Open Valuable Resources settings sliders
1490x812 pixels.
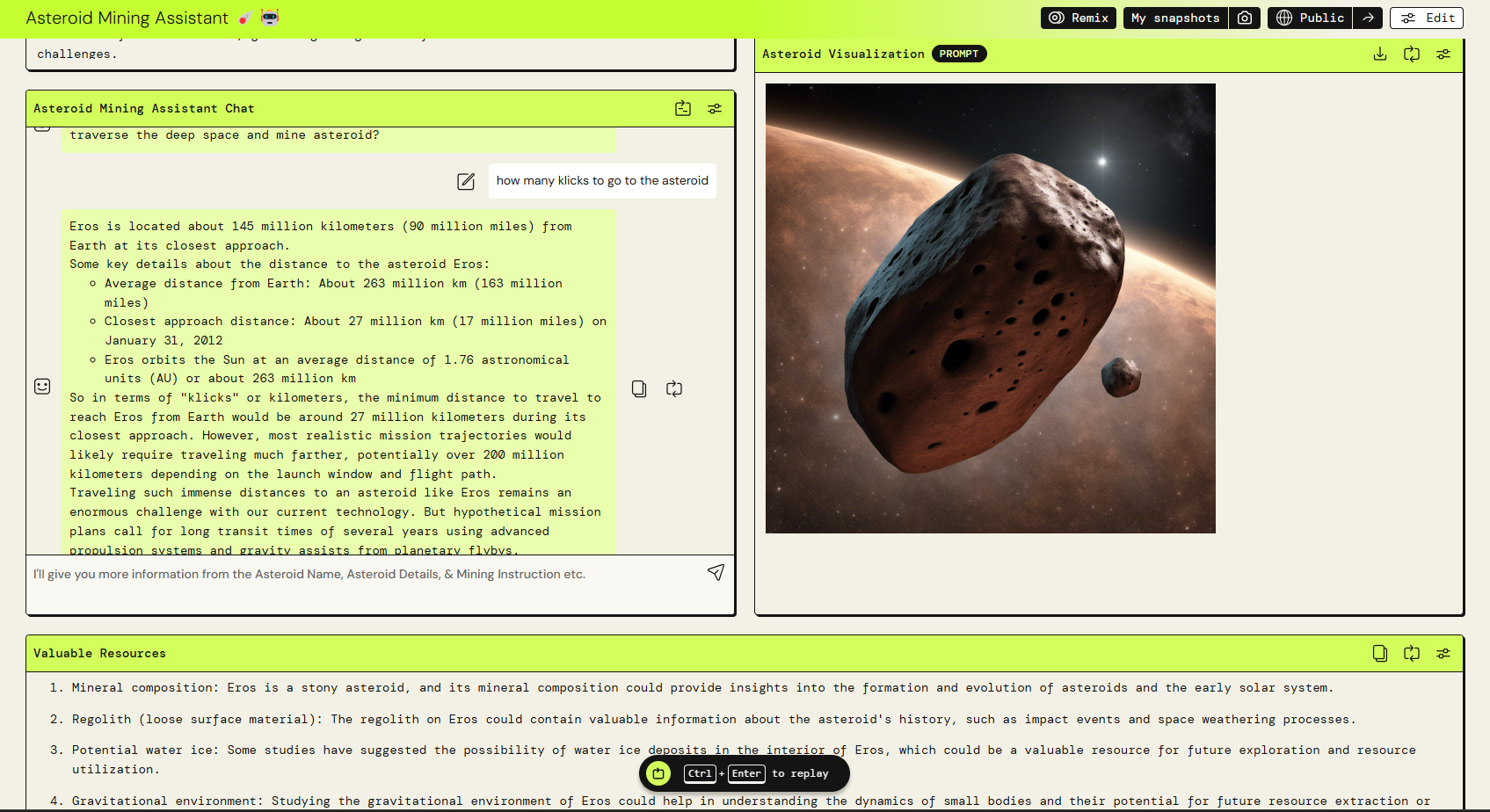pos(1443,654)
